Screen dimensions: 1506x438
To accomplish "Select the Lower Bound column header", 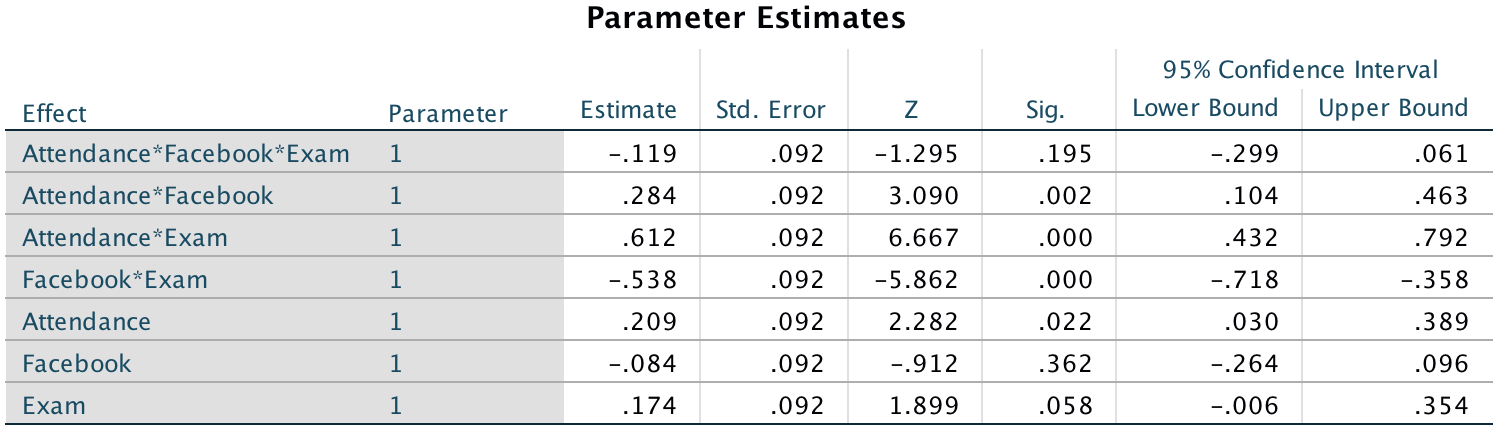I will tap(1205, 108).
